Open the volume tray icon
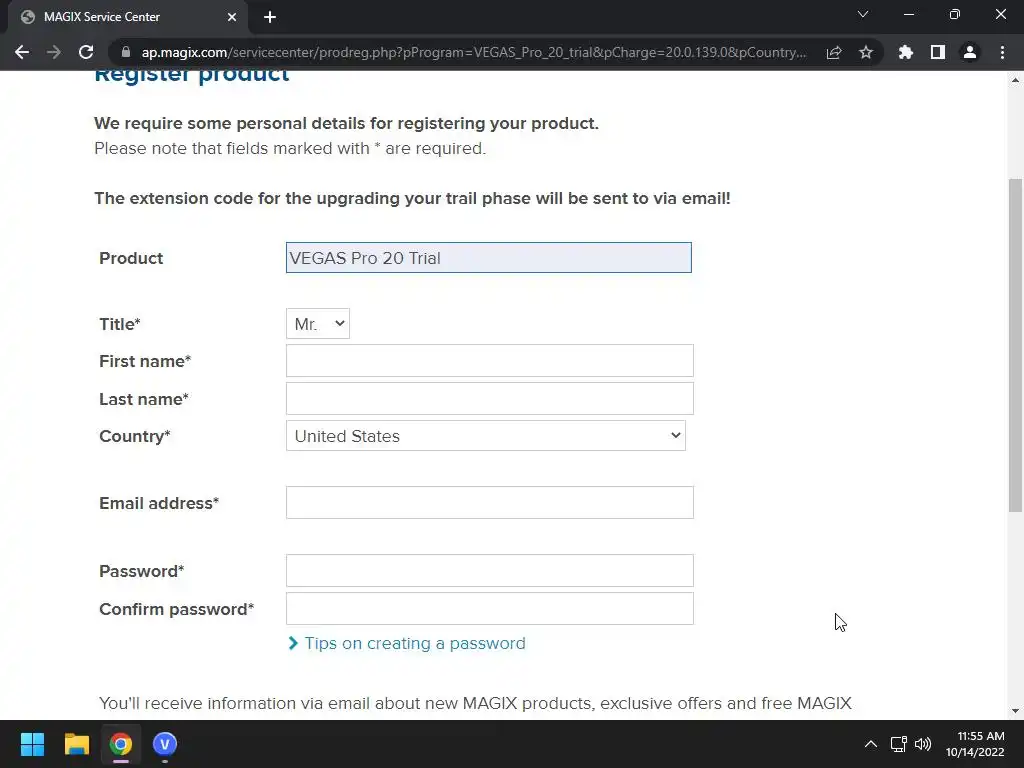1024x768 pixels. 923,744
